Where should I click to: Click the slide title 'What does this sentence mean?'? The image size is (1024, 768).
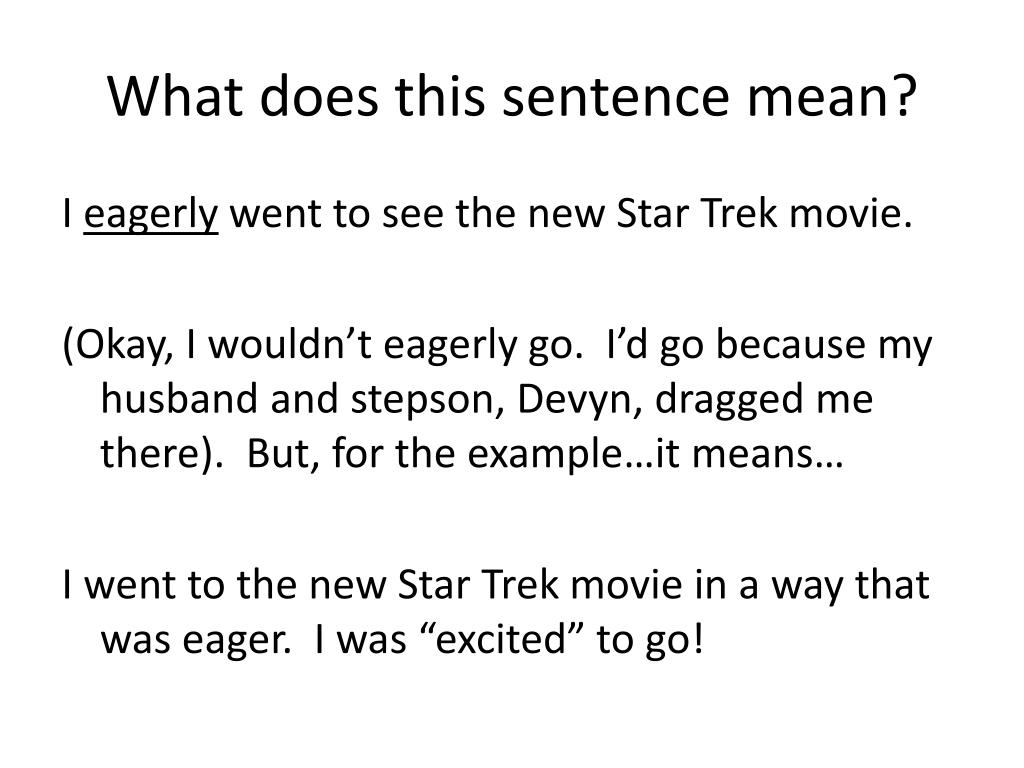tap(512, 97)
